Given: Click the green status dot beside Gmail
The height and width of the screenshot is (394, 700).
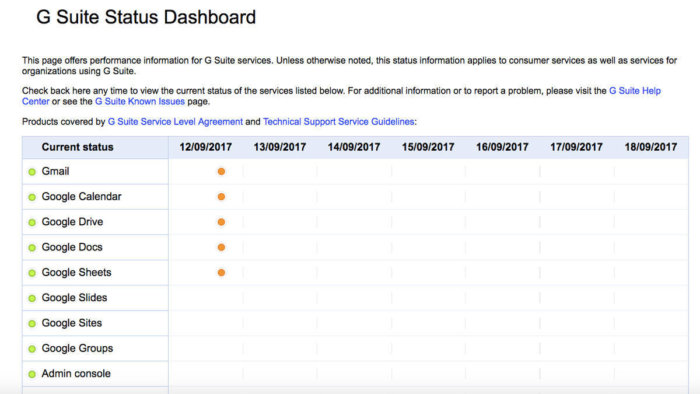Looking at the screenshot, I should pos(32,172).
